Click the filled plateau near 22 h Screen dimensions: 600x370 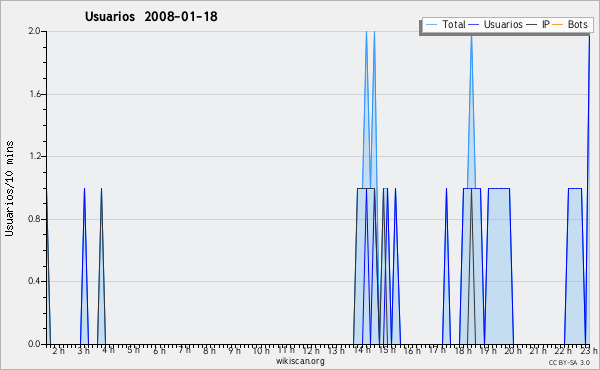point(575,266)
